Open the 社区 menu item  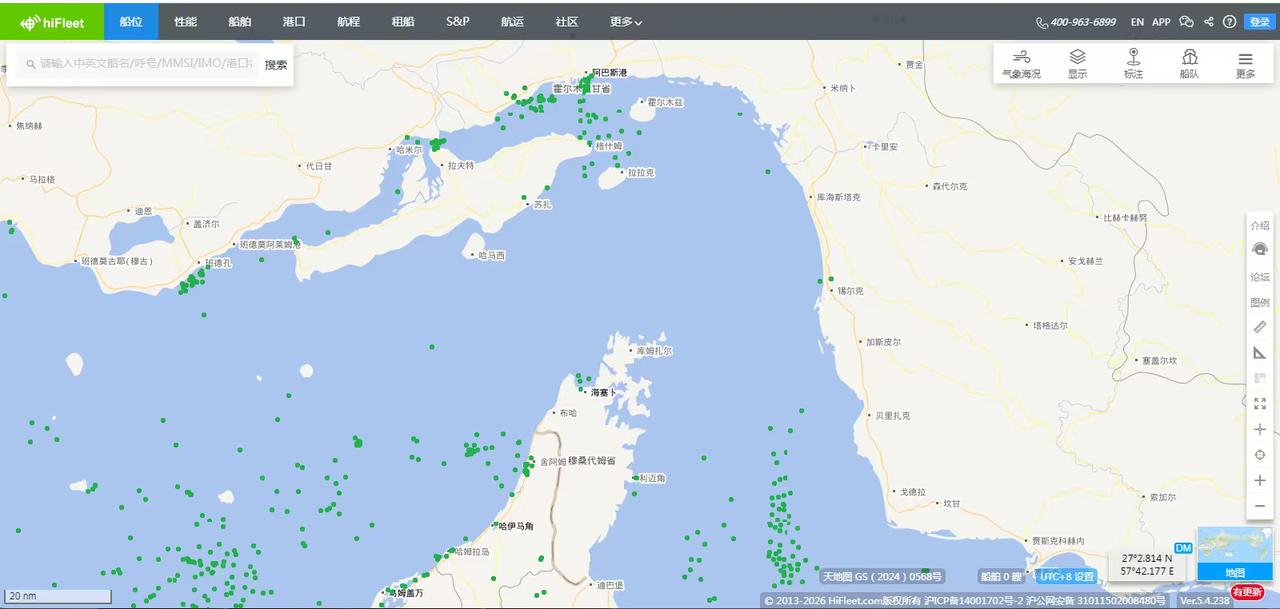click(567, 21)
